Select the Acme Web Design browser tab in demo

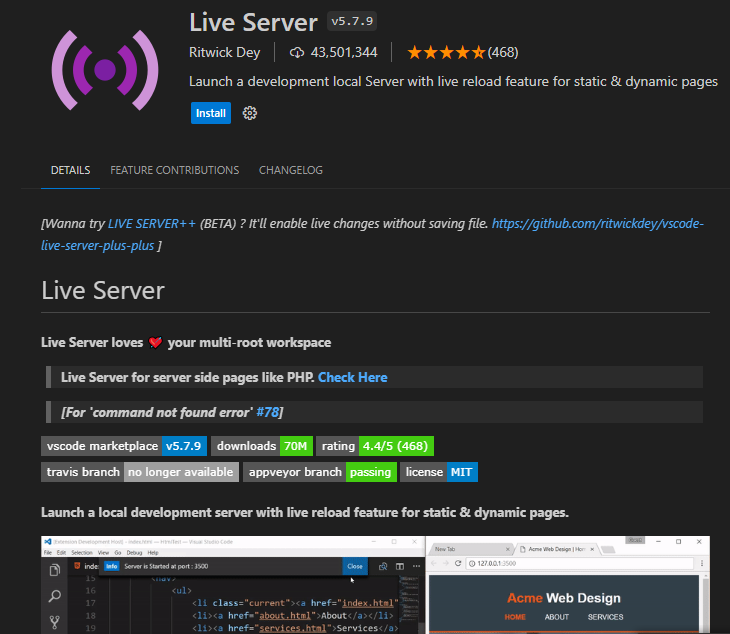[557, 549]
